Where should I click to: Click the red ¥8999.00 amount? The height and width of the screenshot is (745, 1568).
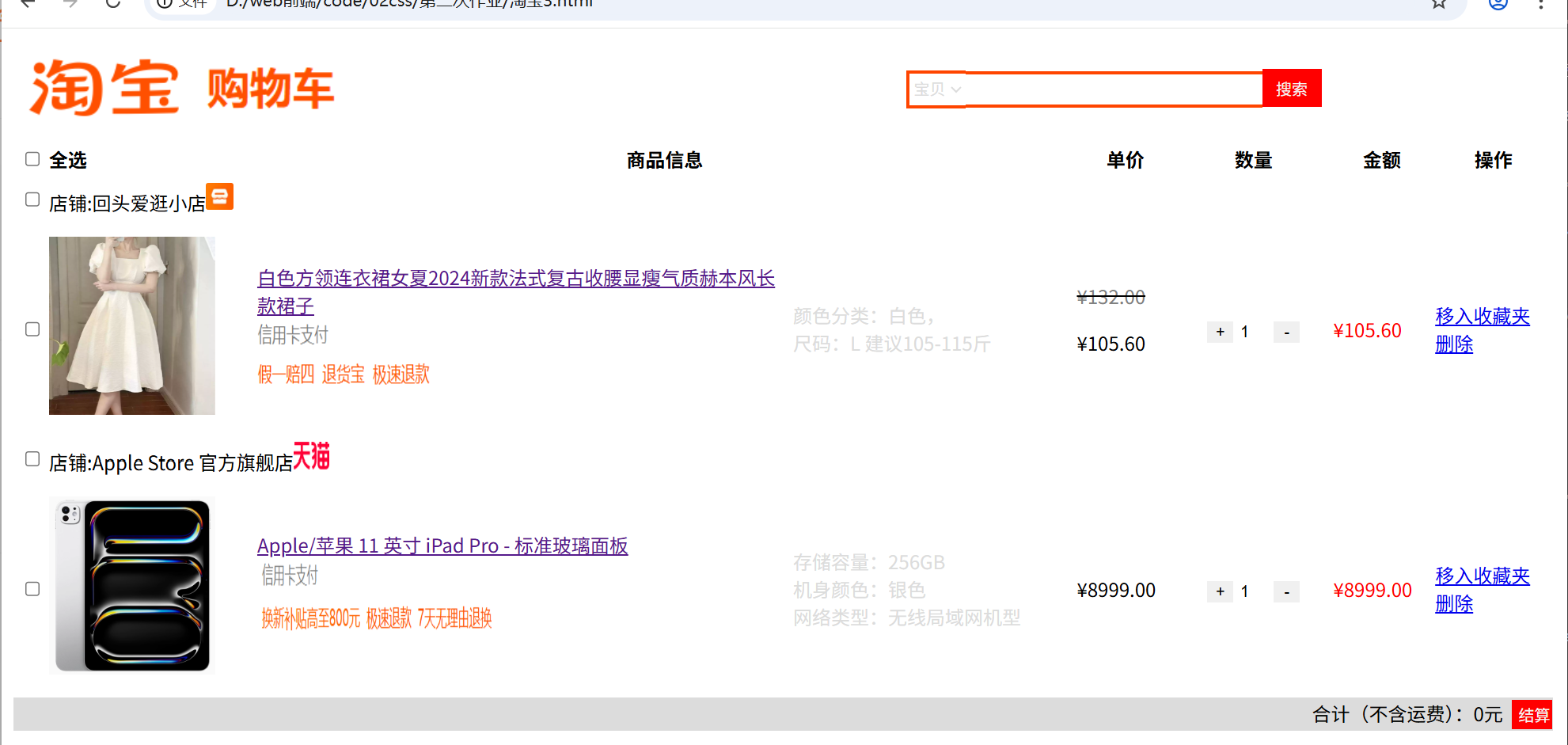point(1372,591)
